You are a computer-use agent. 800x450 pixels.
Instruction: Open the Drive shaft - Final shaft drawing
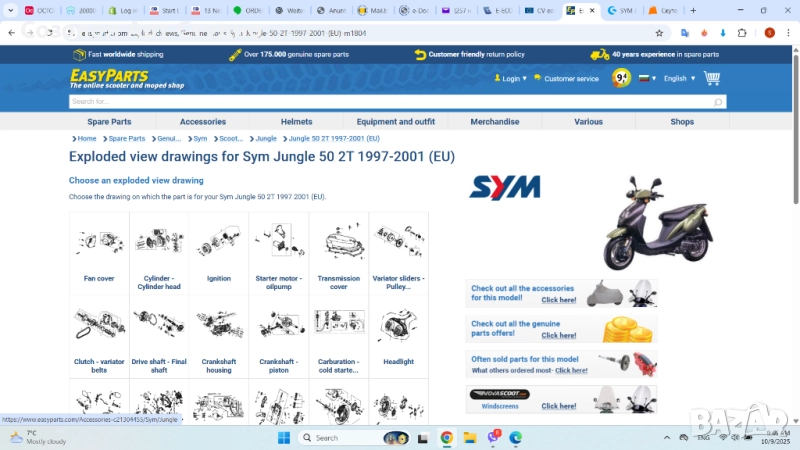point(159,337)
